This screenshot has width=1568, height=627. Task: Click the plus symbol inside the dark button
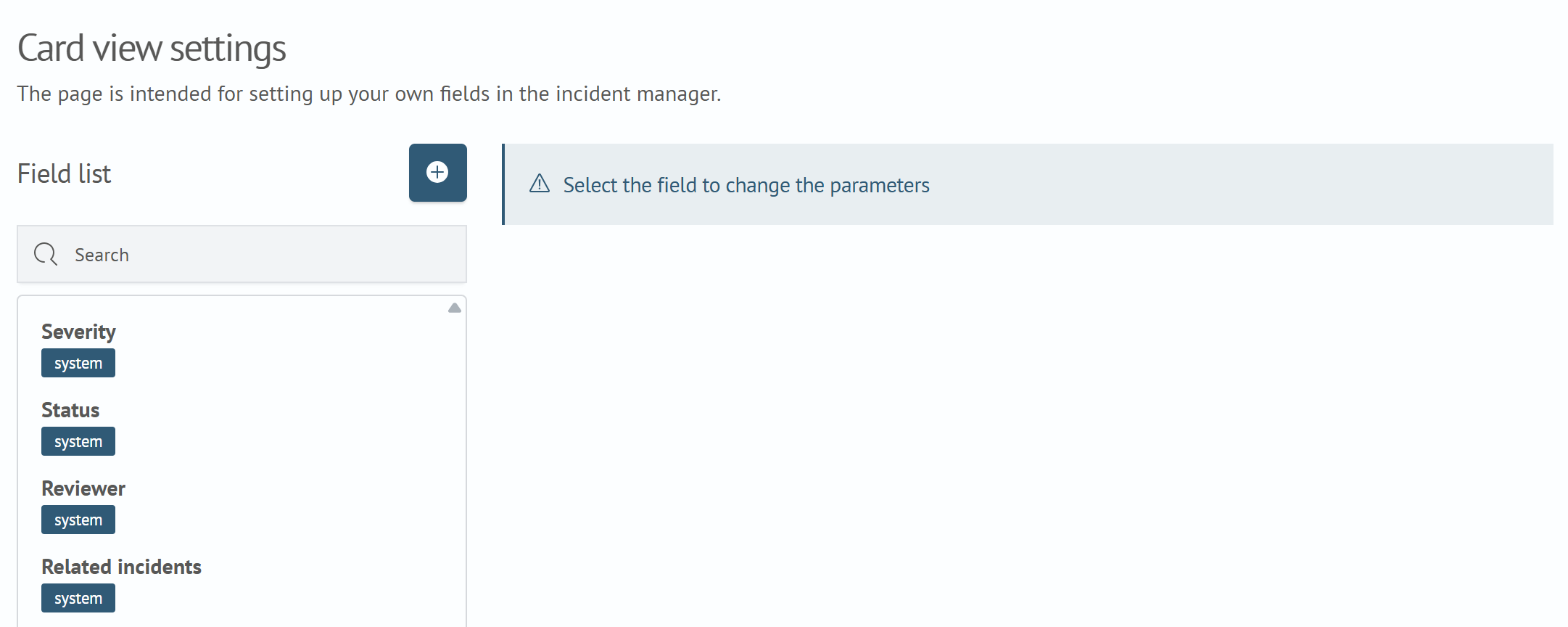click(x=437, y=173)
